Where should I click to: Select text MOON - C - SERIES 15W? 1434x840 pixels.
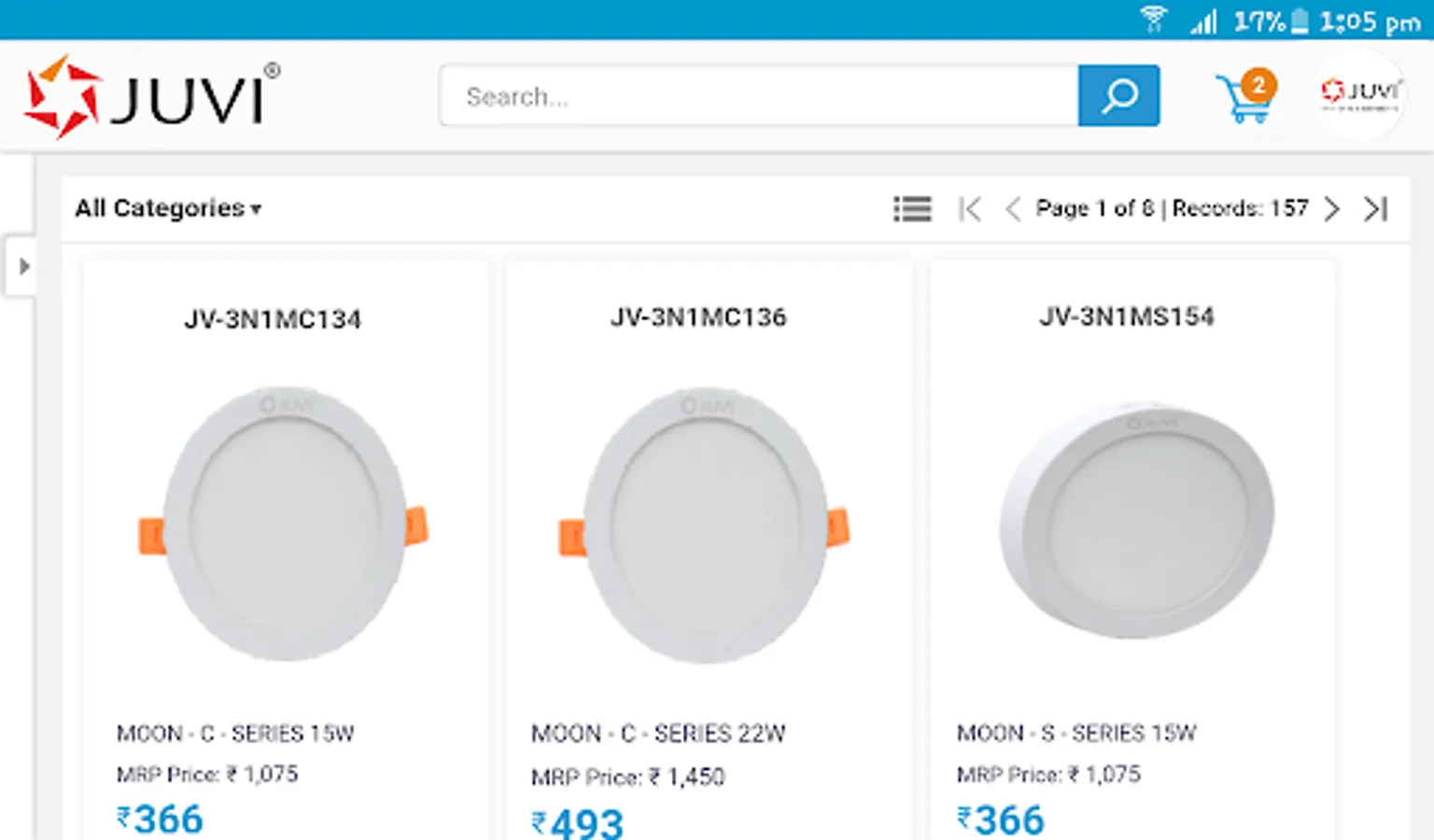235,734
